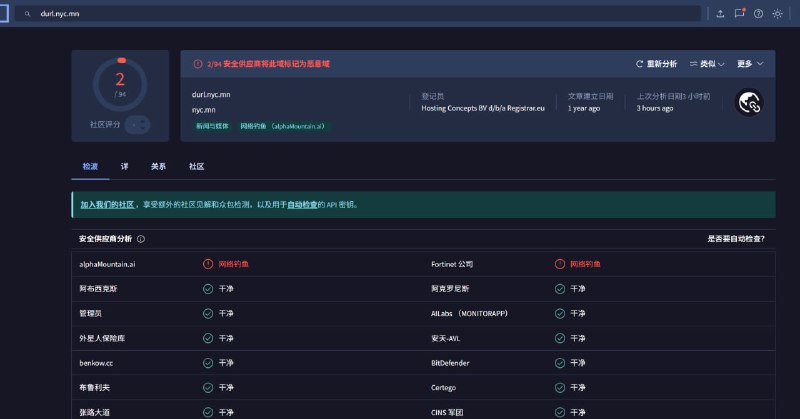
Task: Click the clean checkmark icon for 阿布西克斯
Action: pyautogui.click(x=208, y=289)
